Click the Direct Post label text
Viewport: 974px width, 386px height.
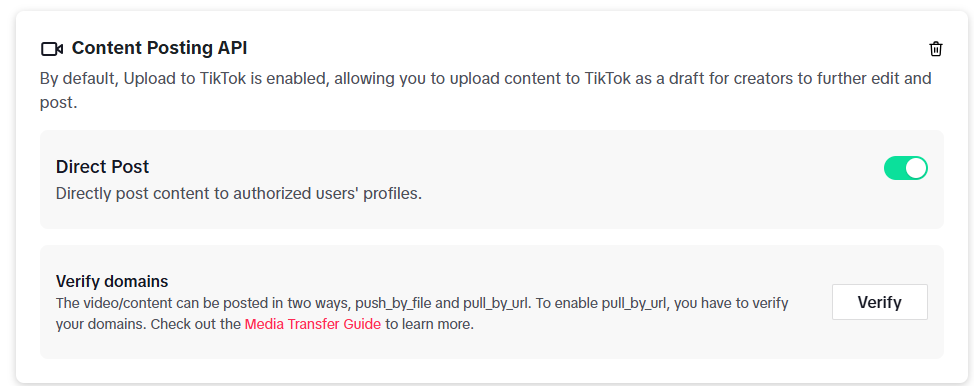tap(102, 167)
